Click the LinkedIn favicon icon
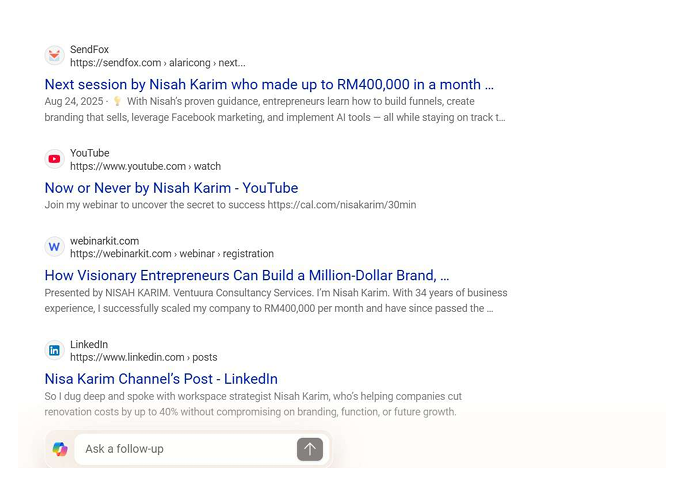 click(x=54, y=350)
